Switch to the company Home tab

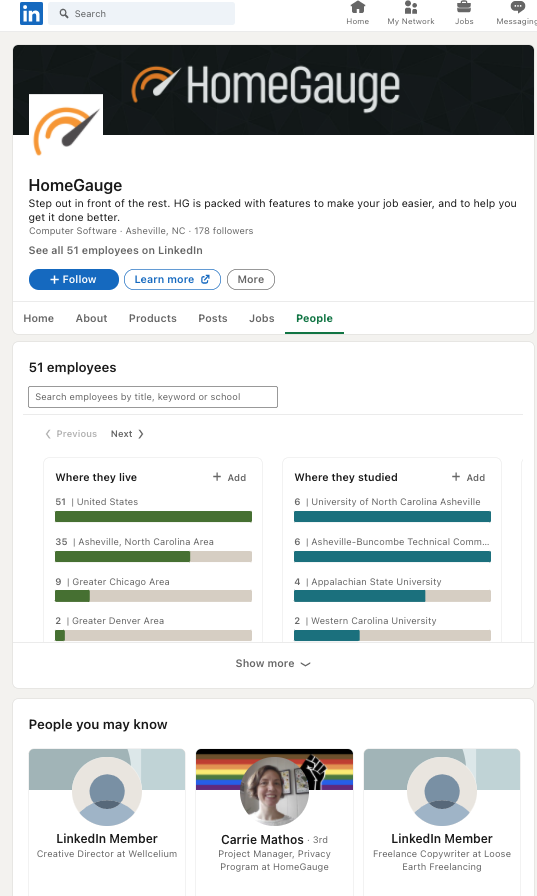click(x=38, y=318)
